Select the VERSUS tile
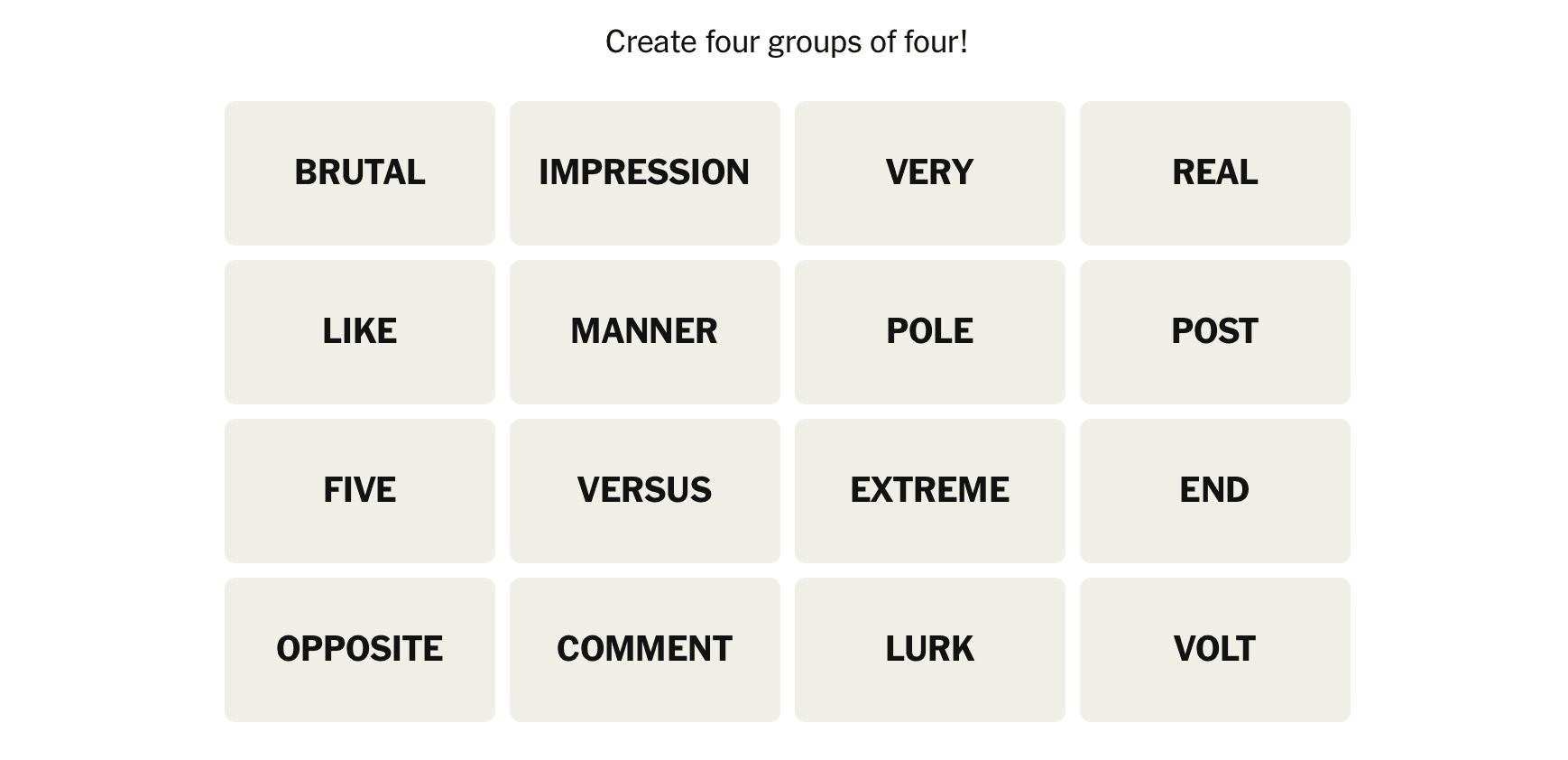The image size is (1568, 760). 644,490
